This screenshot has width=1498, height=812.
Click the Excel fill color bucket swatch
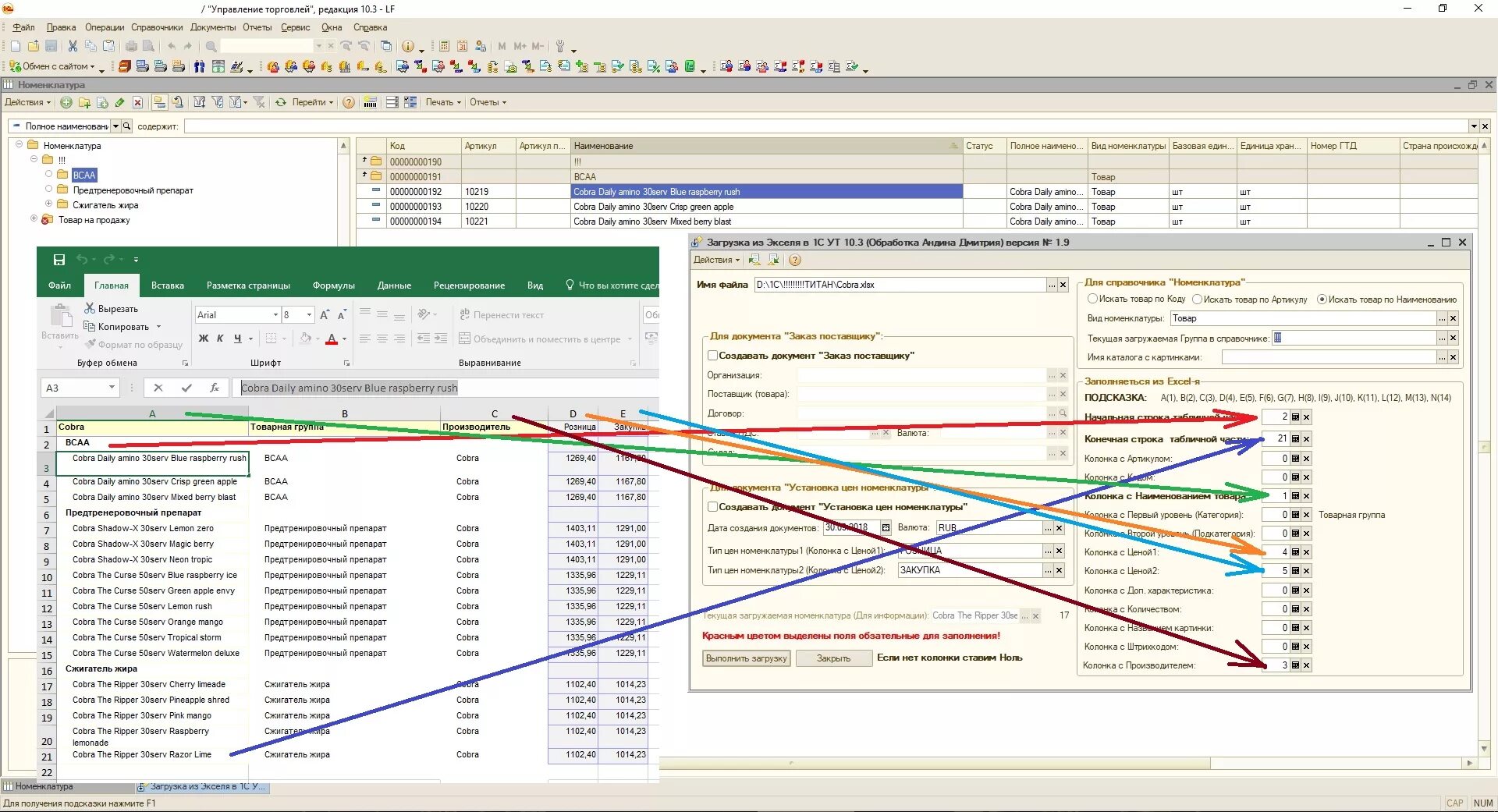(305, 339)
